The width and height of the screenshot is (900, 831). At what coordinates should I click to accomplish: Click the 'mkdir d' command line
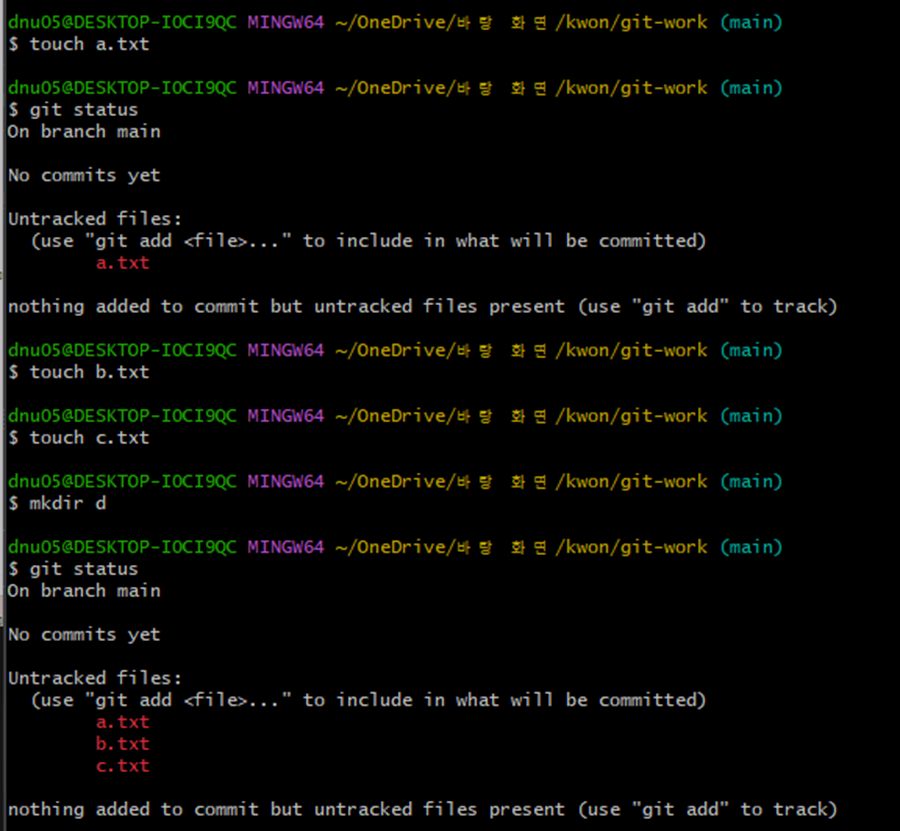(x=57, y=503)
